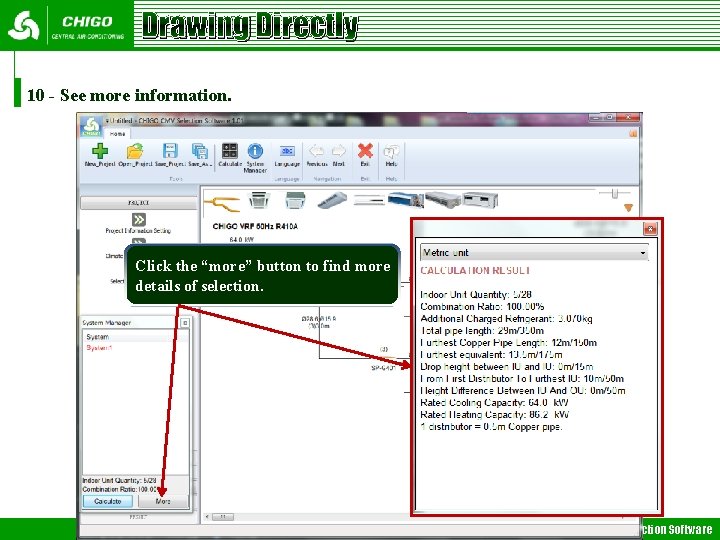Viewport: 720px width, 540px height.
Task: Click 'Indoor Unit Quantity: 5/28' in popup
Action: tap(476, 294)
